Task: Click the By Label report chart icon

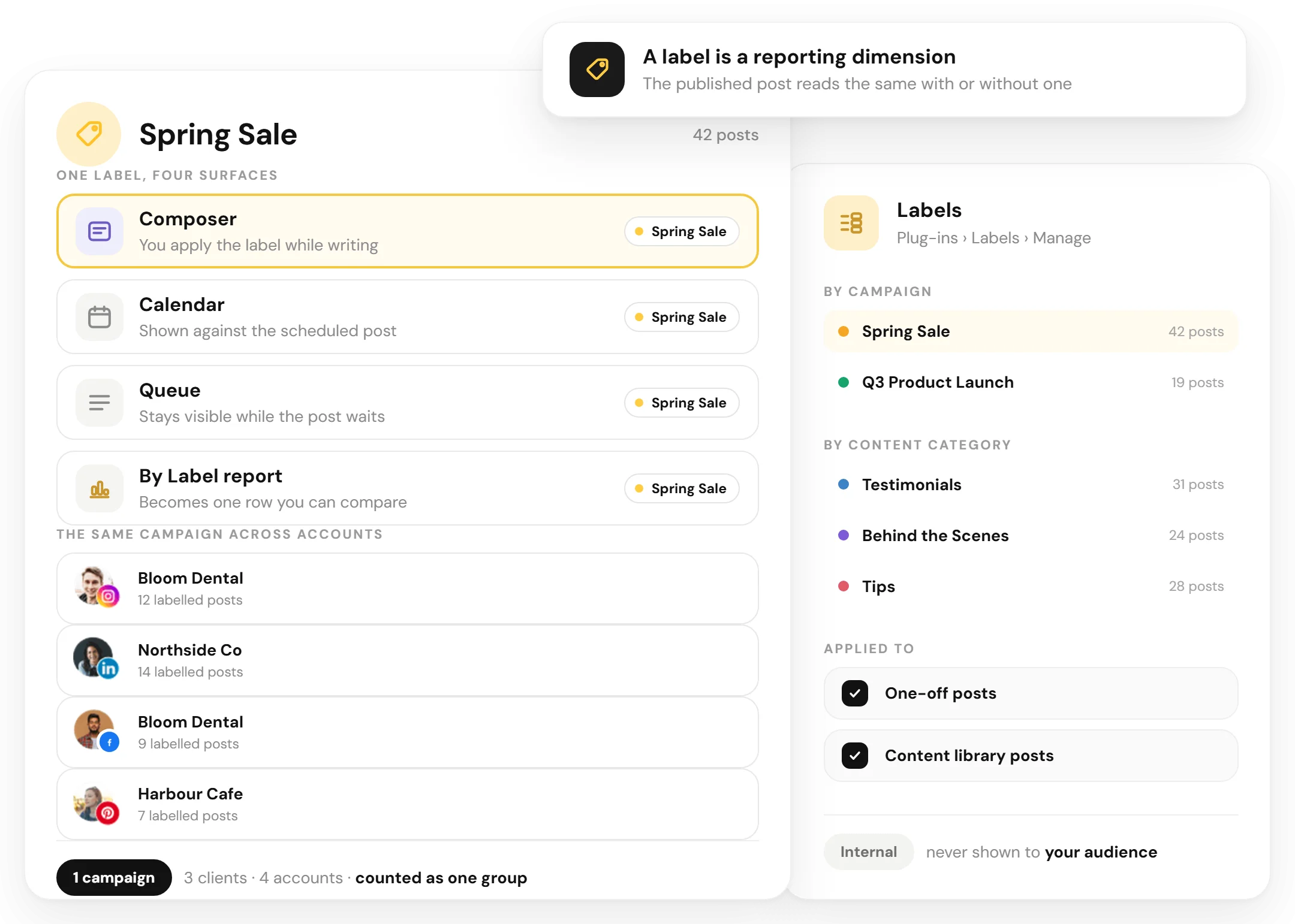Action: point(100,488)
